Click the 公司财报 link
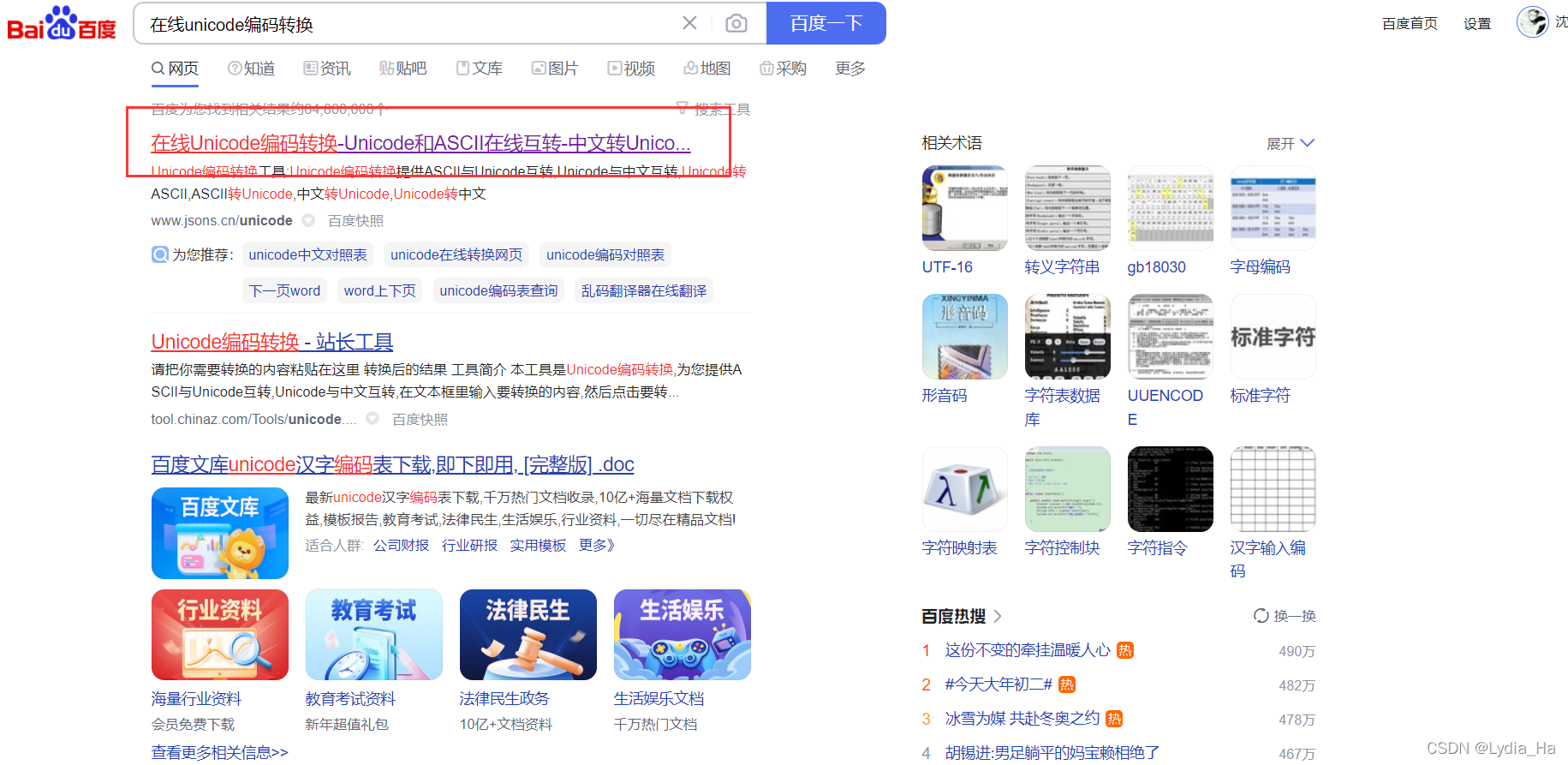Screen dimensions: 1568x765 (401, 545)
